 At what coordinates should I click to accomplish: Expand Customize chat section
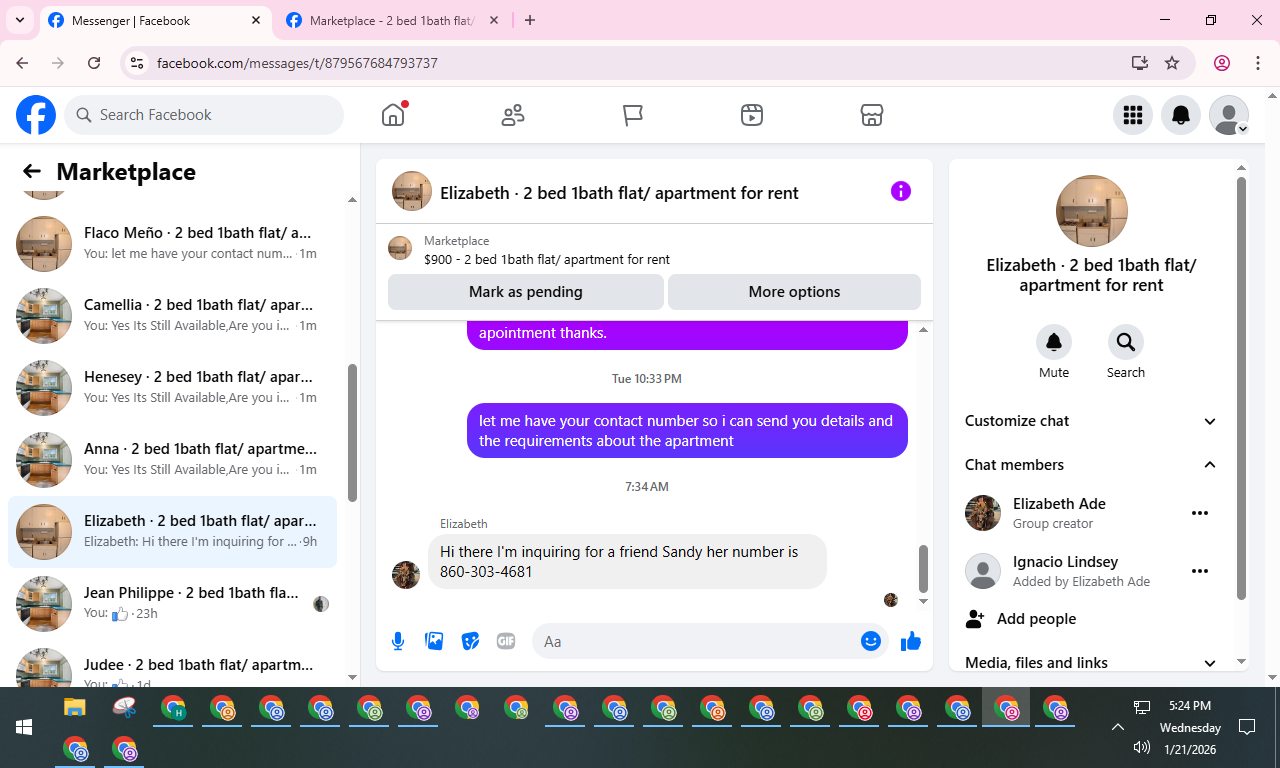(1091, 421)
